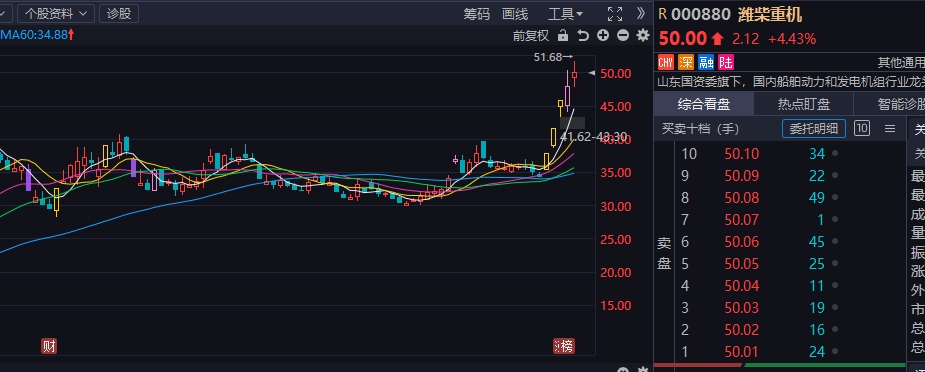The image size is (925, 372).
Task: Click the 诊股 button
Action: 119,13
